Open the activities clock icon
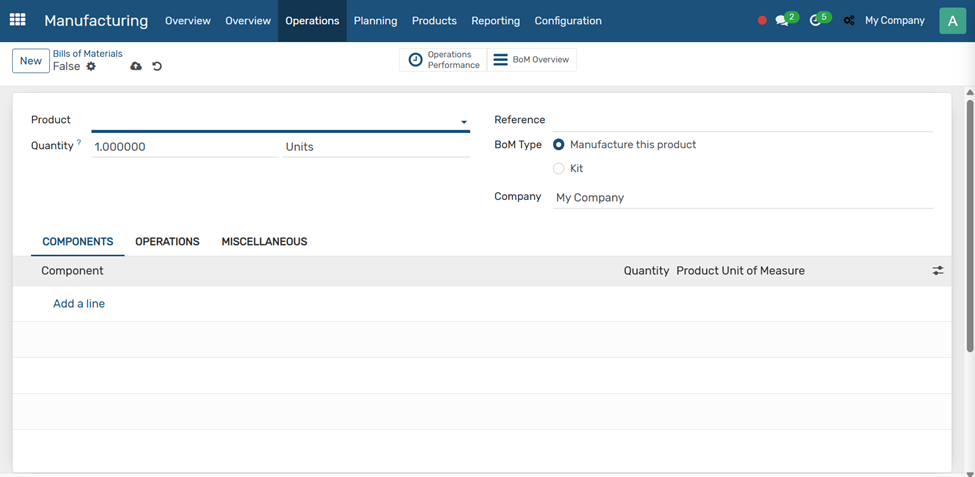Screen dimensions: 975x477 (x=815, y=21)
